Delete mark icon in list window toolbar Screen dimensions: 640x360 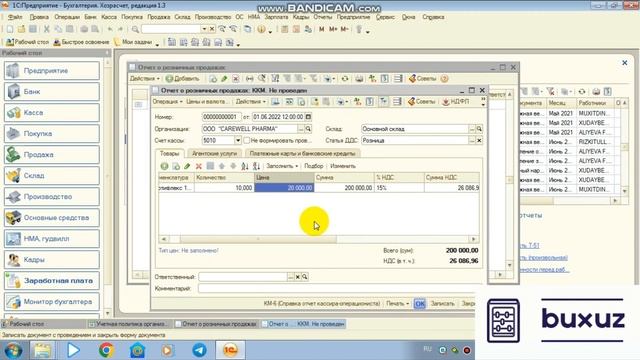point(236,78)
